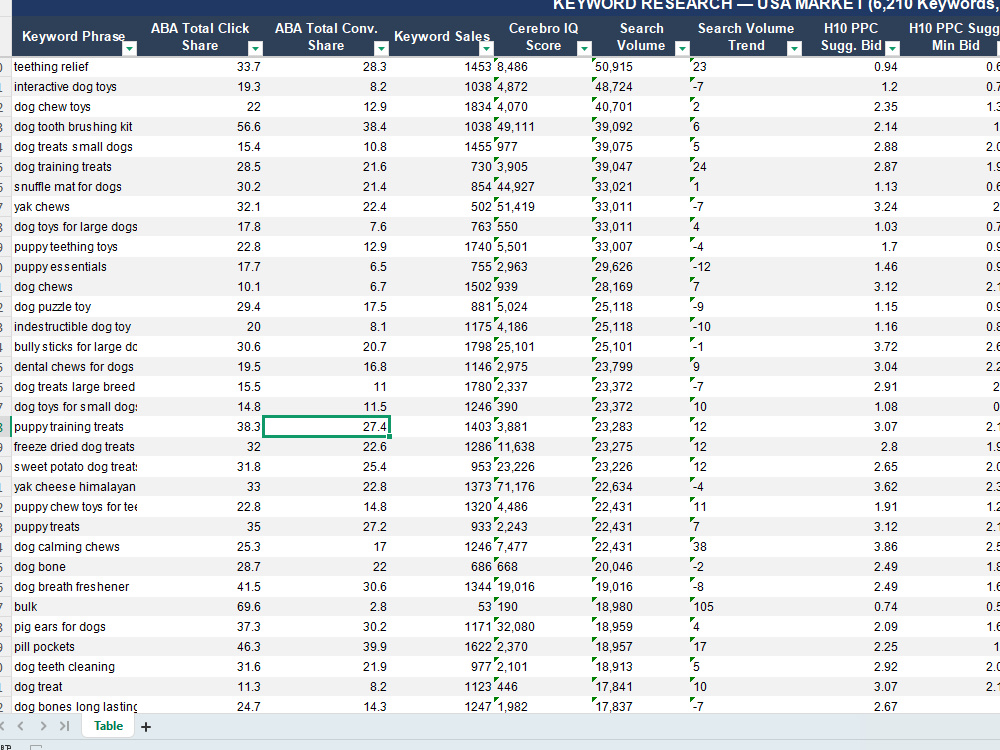Select the 'puppy training treats' cell

coord(74,427)
